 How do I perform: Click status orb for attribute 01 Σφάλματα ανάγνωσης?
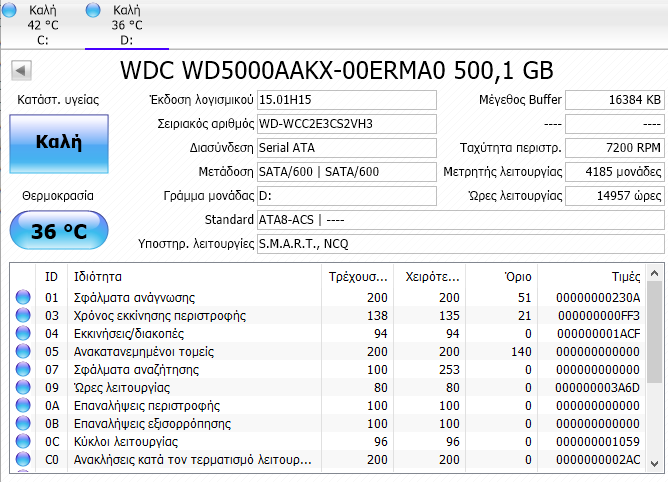pos(23,297)
